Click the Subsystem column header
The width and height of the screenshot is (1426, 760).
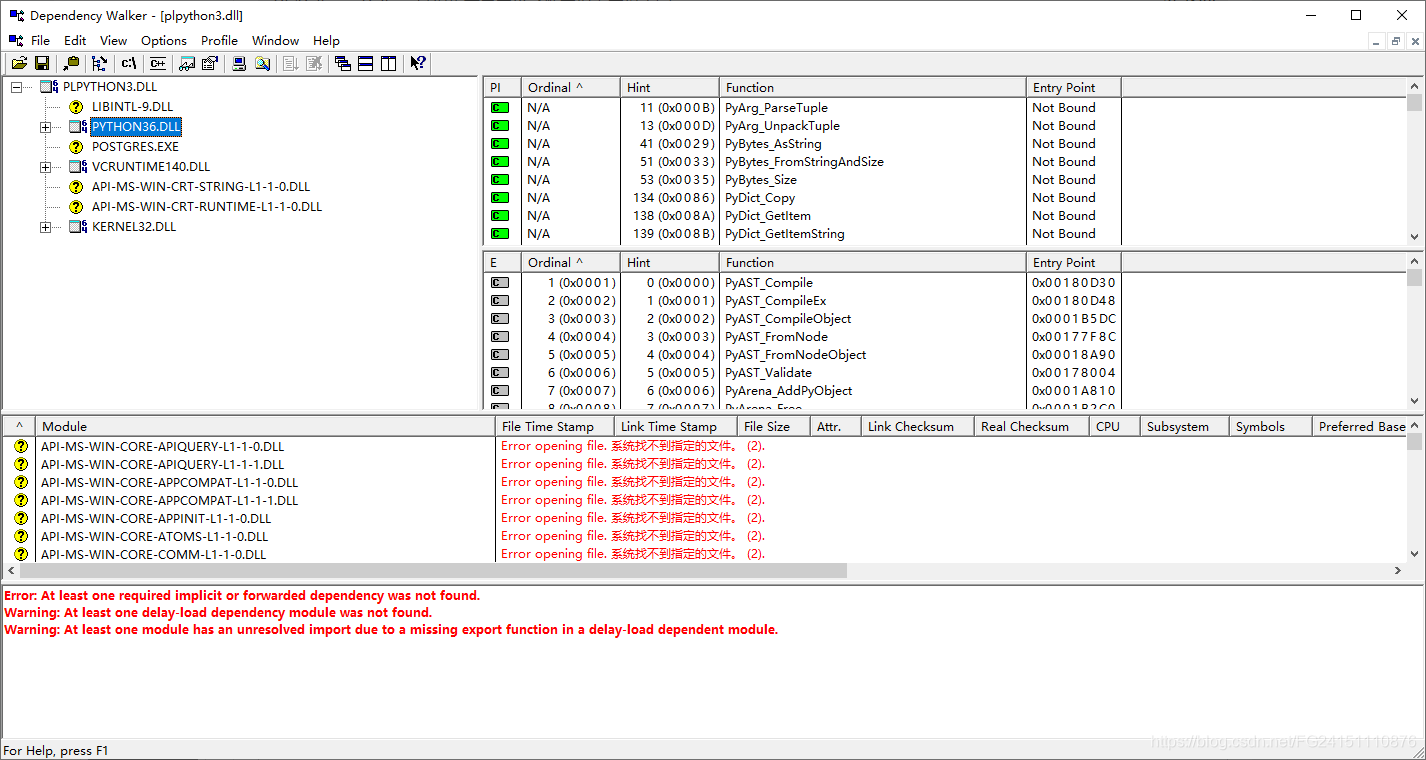[x=1185, y=427]
